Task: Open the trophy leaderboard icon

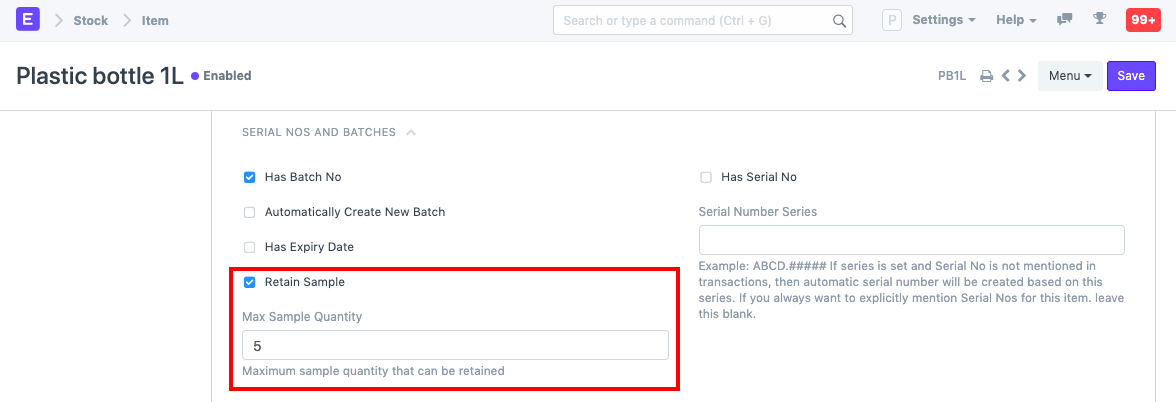Action: [x=1099, y=20]
